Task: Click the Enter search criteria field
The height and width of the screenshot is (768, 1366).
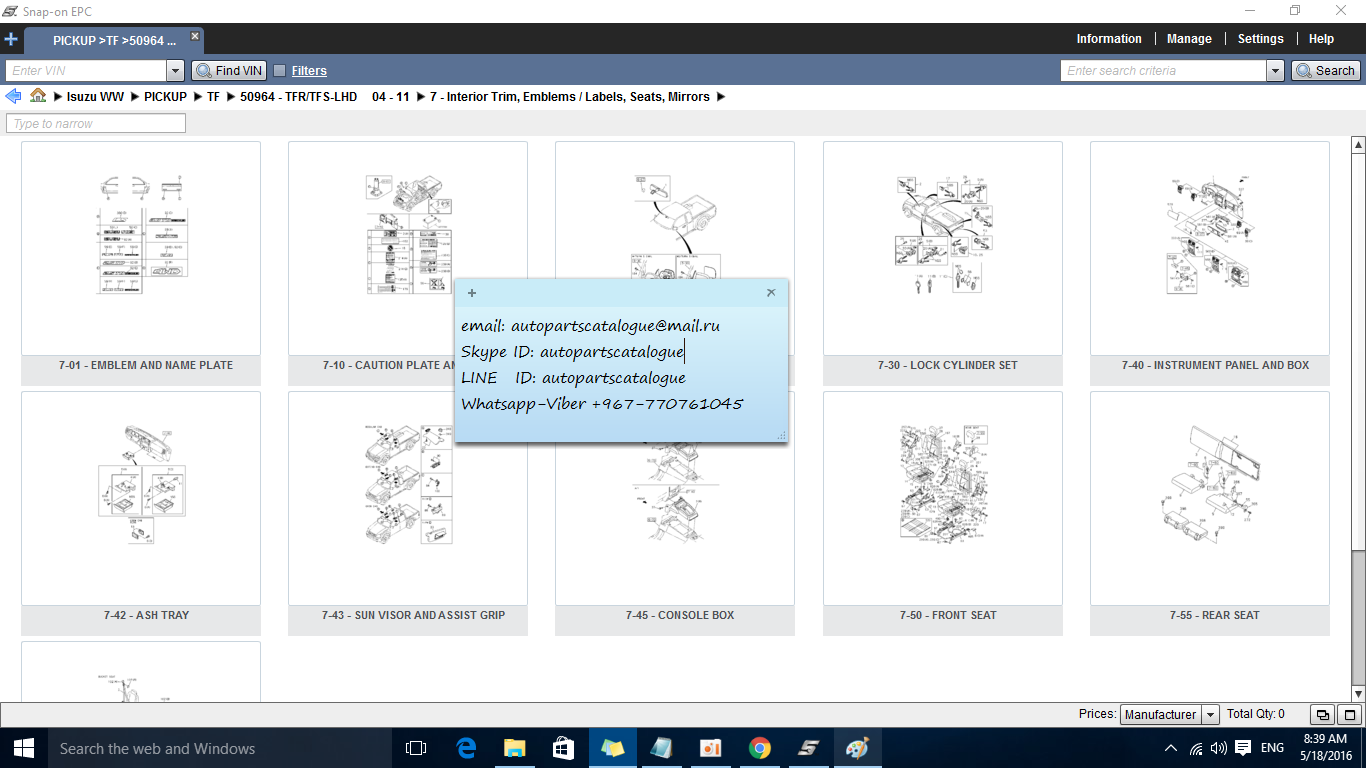Action: pyautogui.click(x=1163, y=71)
